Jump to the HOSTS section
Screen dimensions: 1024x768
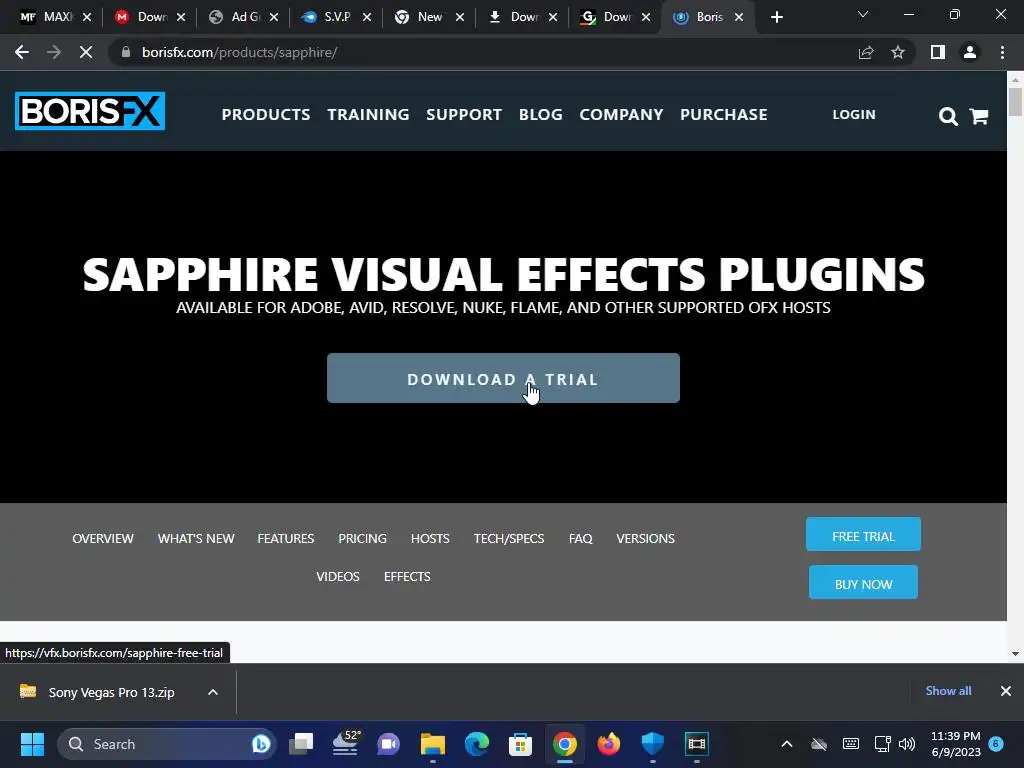[430, 539]
